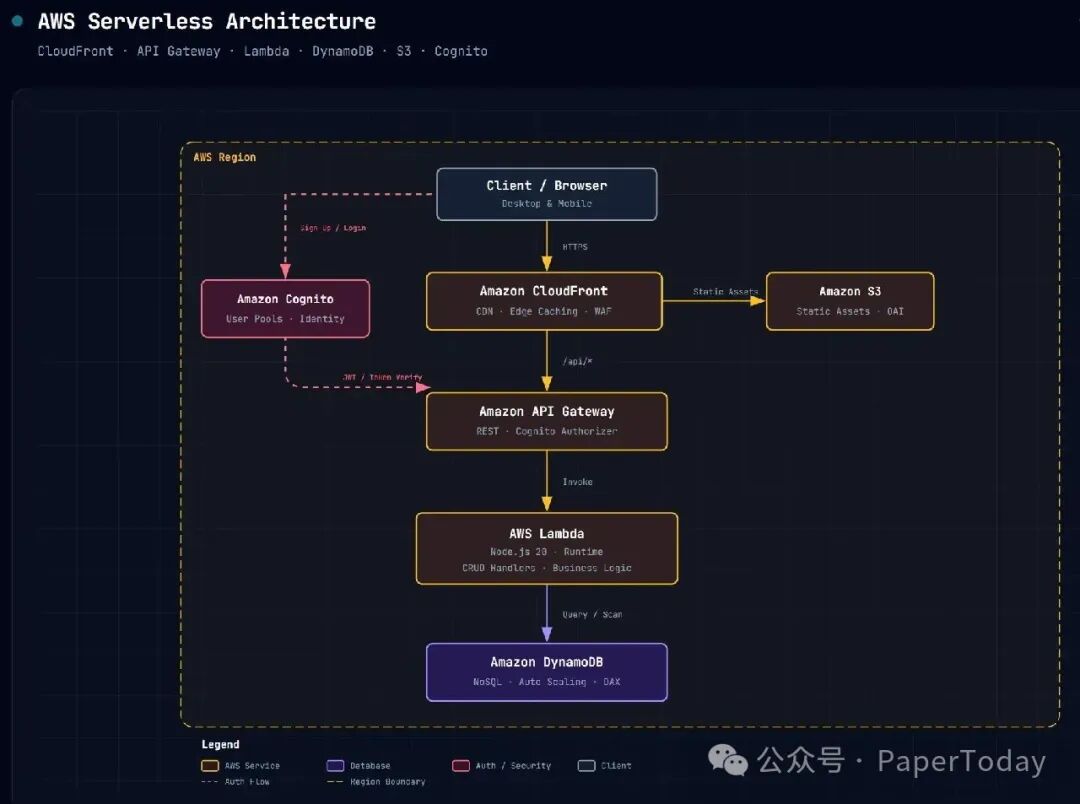Select the Amazon Cognito node
The image size is (1080, 804).
point(285,309)
